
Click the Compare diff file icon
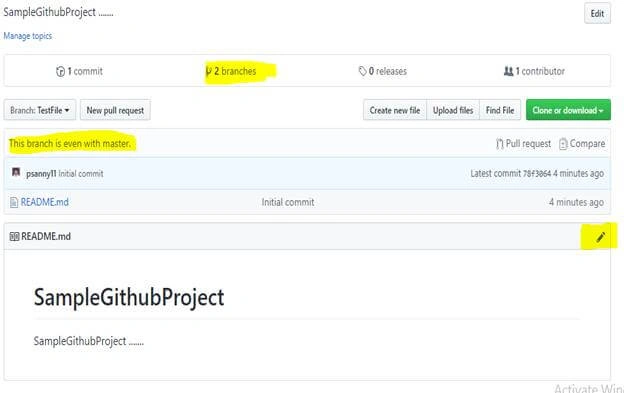pyautogui.click(x=563, y=144)
